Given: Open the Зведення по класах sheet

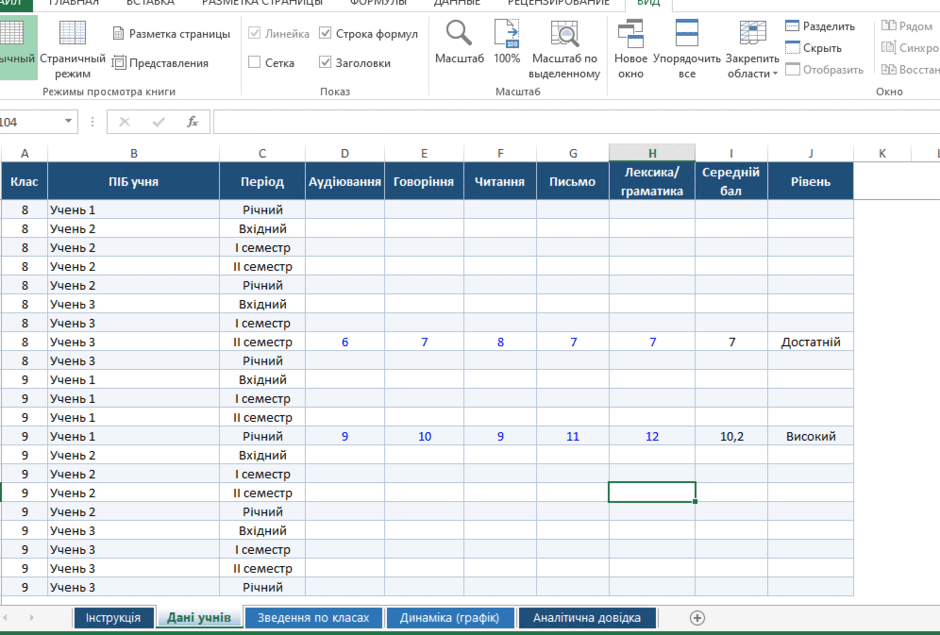Looking at the screenshot, I should click(x=314, y=618).
